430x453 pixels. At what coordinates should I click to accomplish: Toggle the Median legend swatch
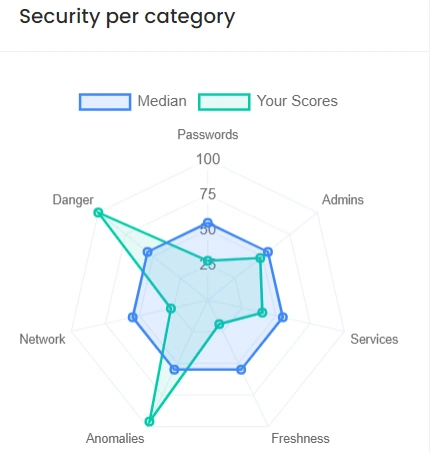point(105,102)
